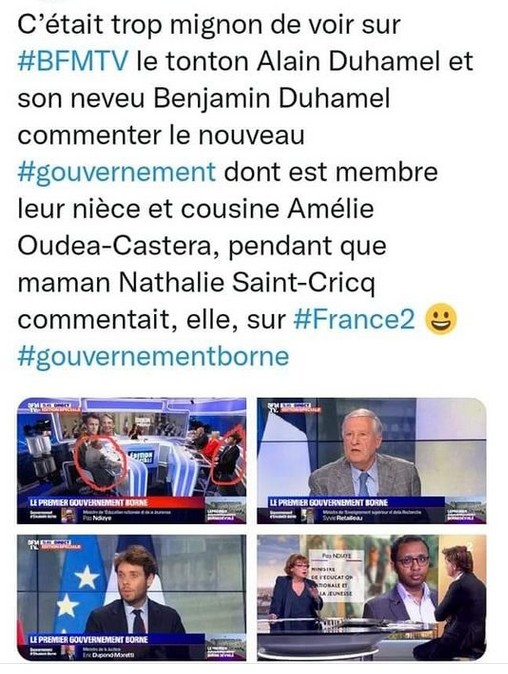The width and height of the screenshot is (508, 674).
Task: Open the #gouvernement hashtag link
Action: click(x=116, y=173)
